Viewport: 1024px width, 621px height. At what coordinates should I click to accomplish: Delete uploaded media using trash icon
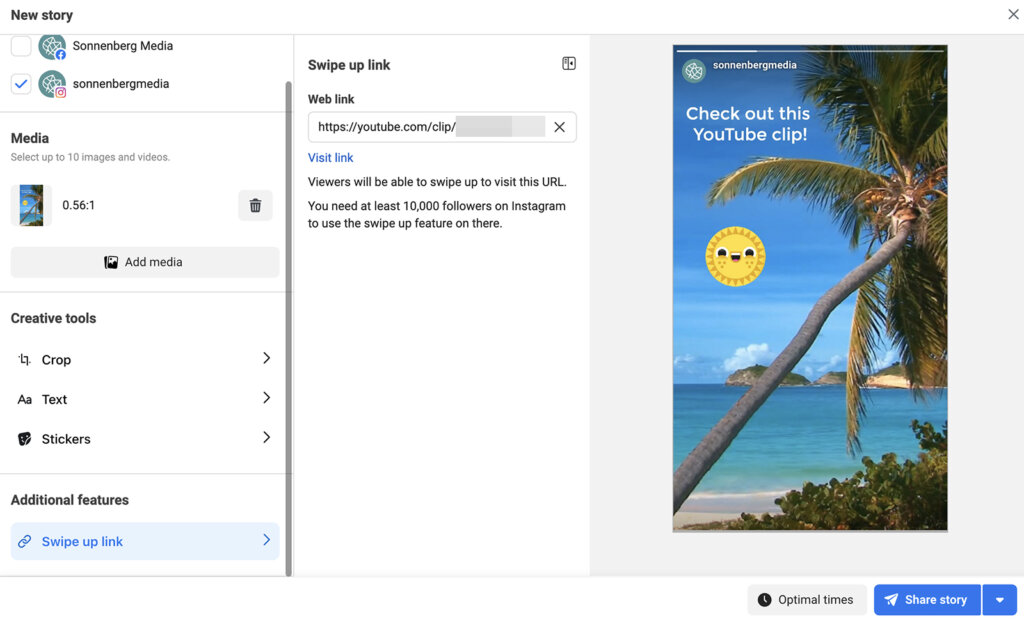click(255, 205)
